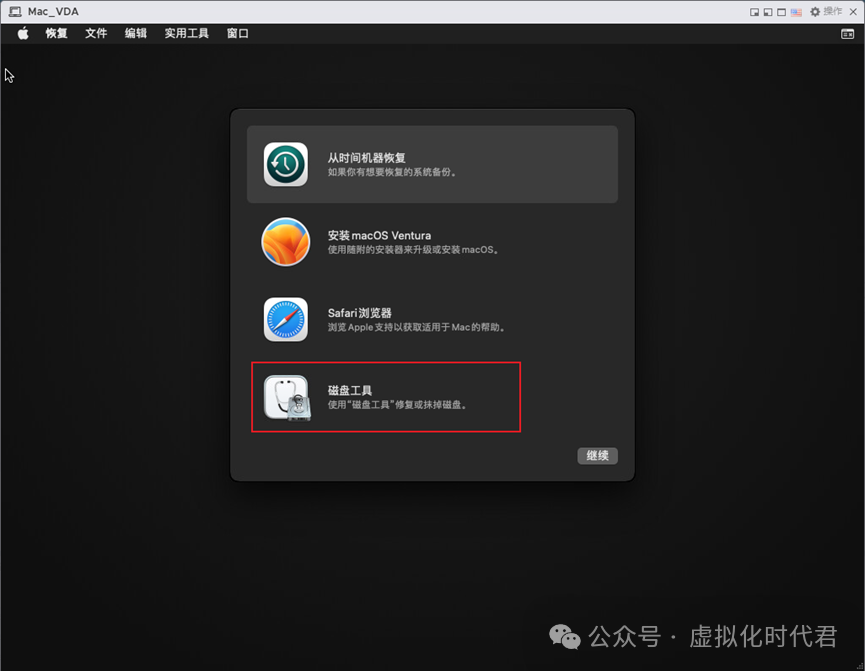Open the 实用工具 menu
This screenshot has height=671, width=865.
tap(186, 34)
